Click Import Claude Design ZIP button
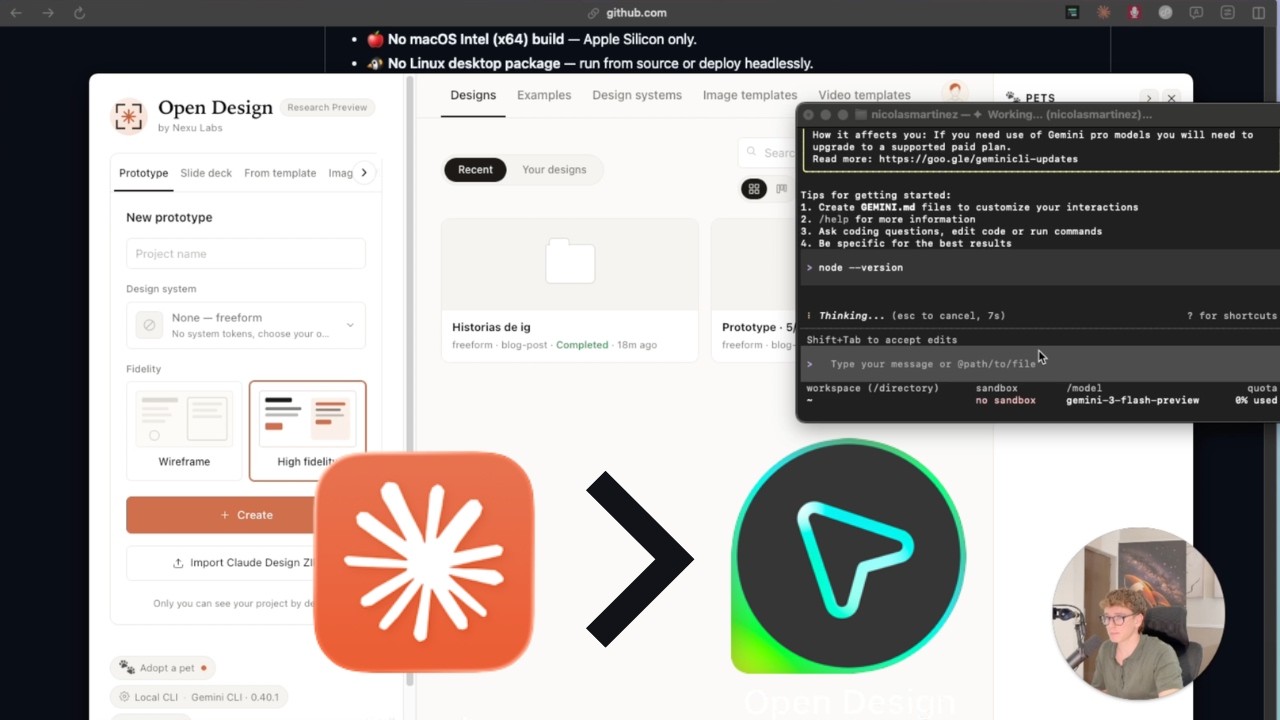Screen dimensions: 1280x720 pos(246,563)
